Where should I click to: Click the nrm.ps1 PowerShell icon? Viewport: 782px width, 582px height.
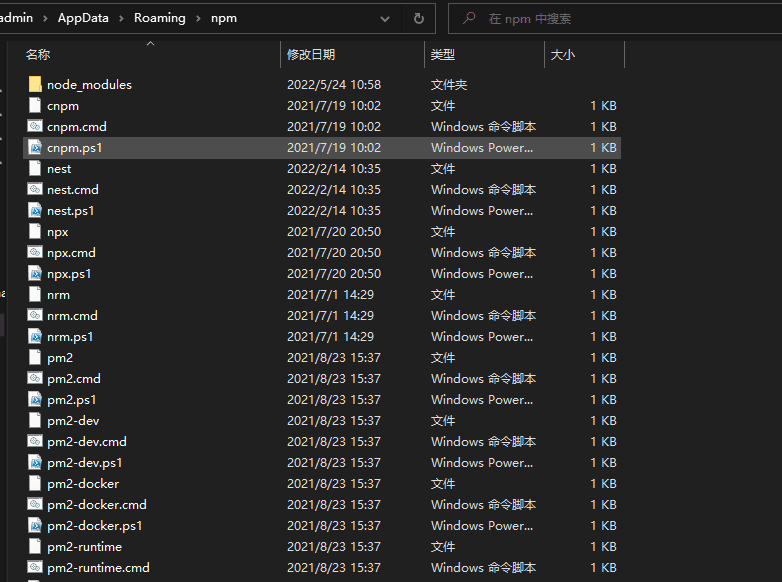[35, 337]
